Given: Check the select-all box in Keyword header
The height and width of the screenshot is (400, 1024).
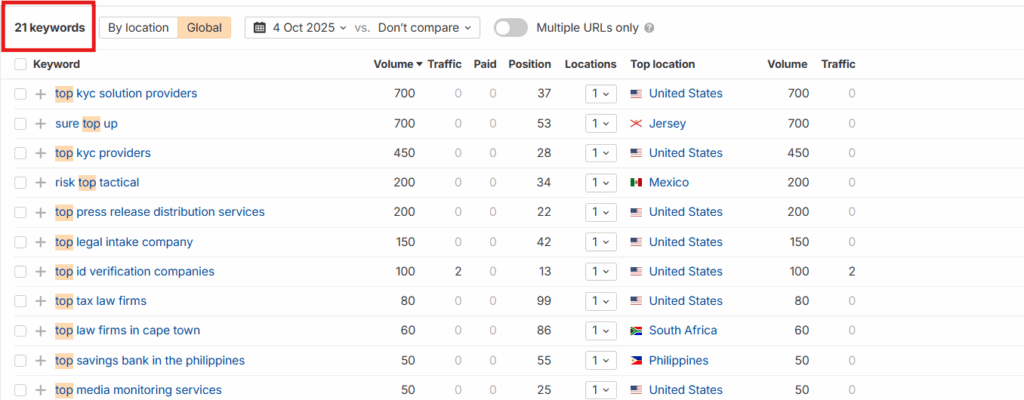Looking at the screenshot, I should [21, 64].
